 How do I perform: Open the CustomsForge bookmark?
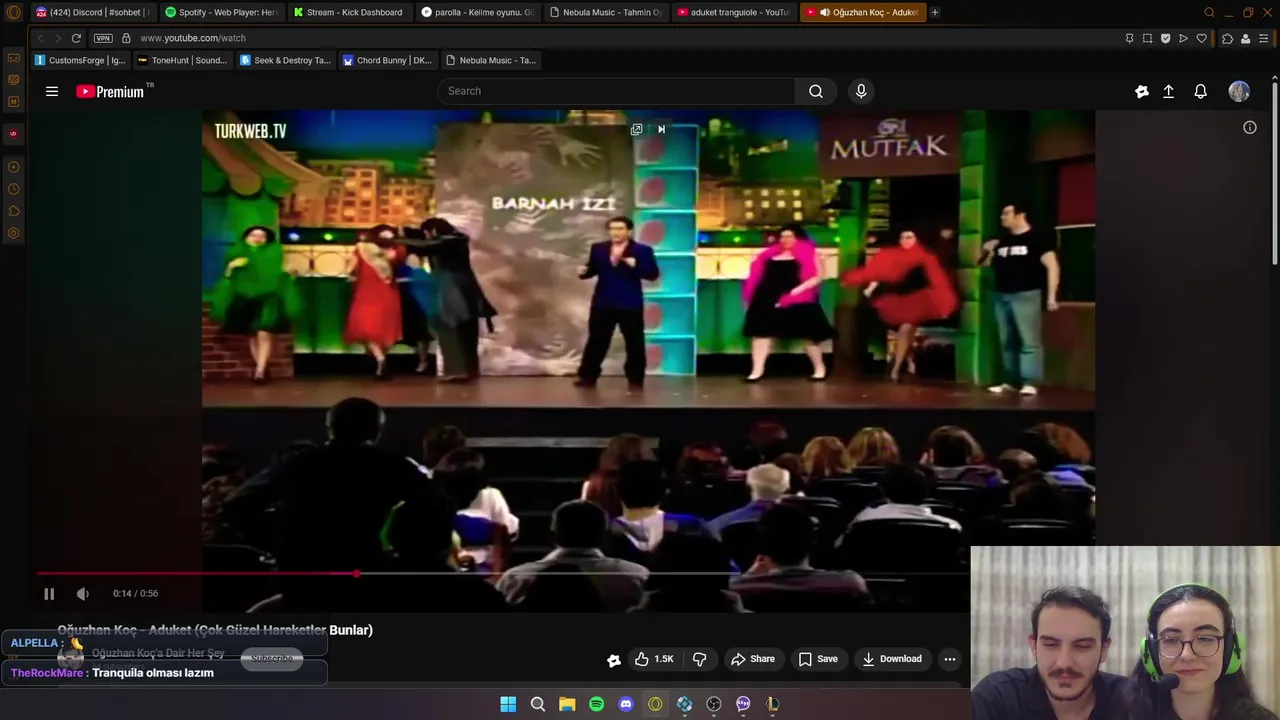pyautogui.click(x=80, y=60)
